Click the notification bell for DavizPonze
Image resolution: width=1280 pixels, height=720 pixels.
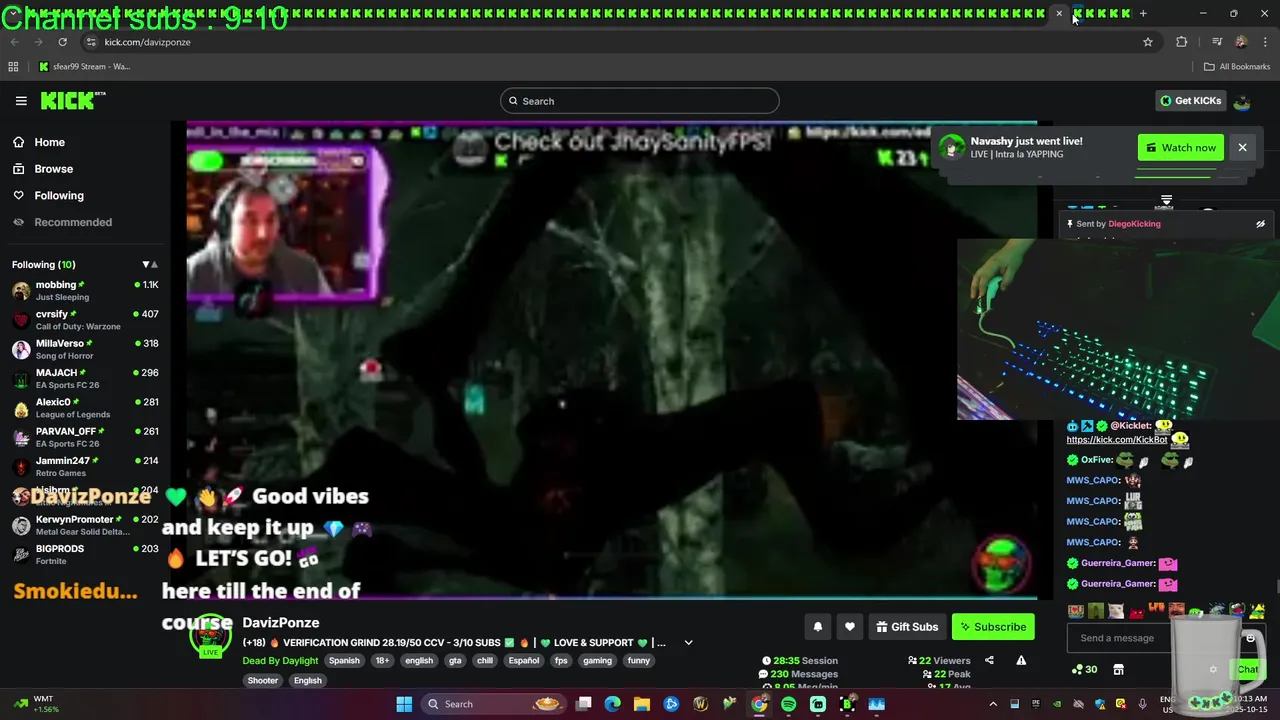817,627
